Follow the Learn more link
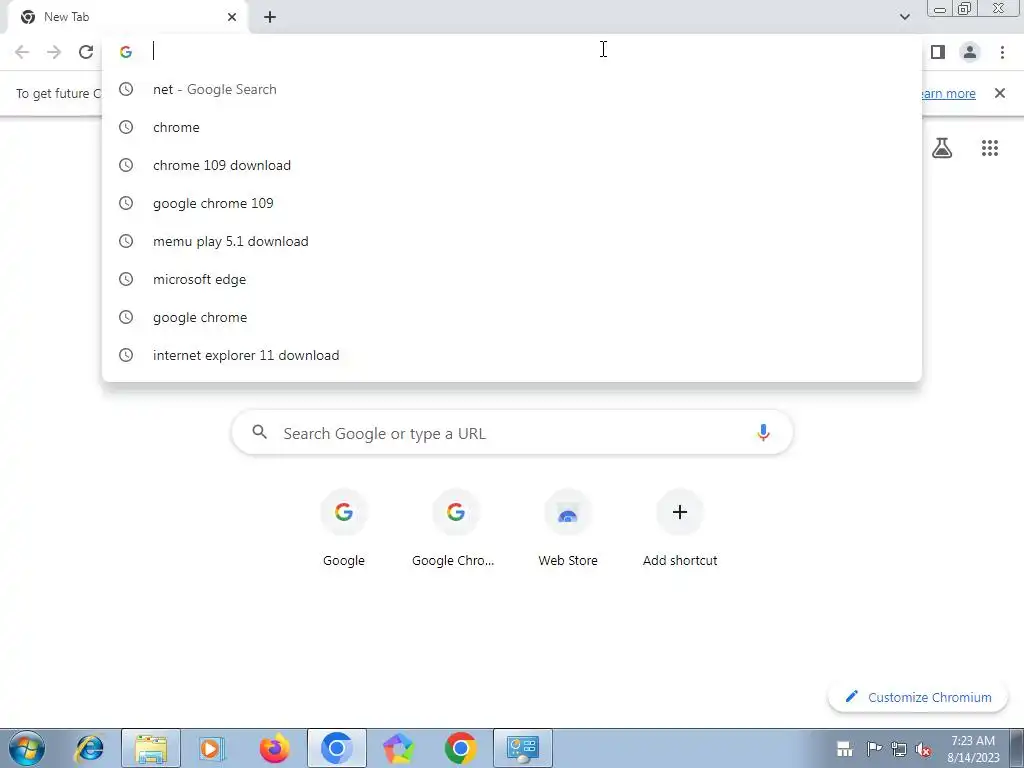Screen dimensions: 1024x768 coord(948,93)
